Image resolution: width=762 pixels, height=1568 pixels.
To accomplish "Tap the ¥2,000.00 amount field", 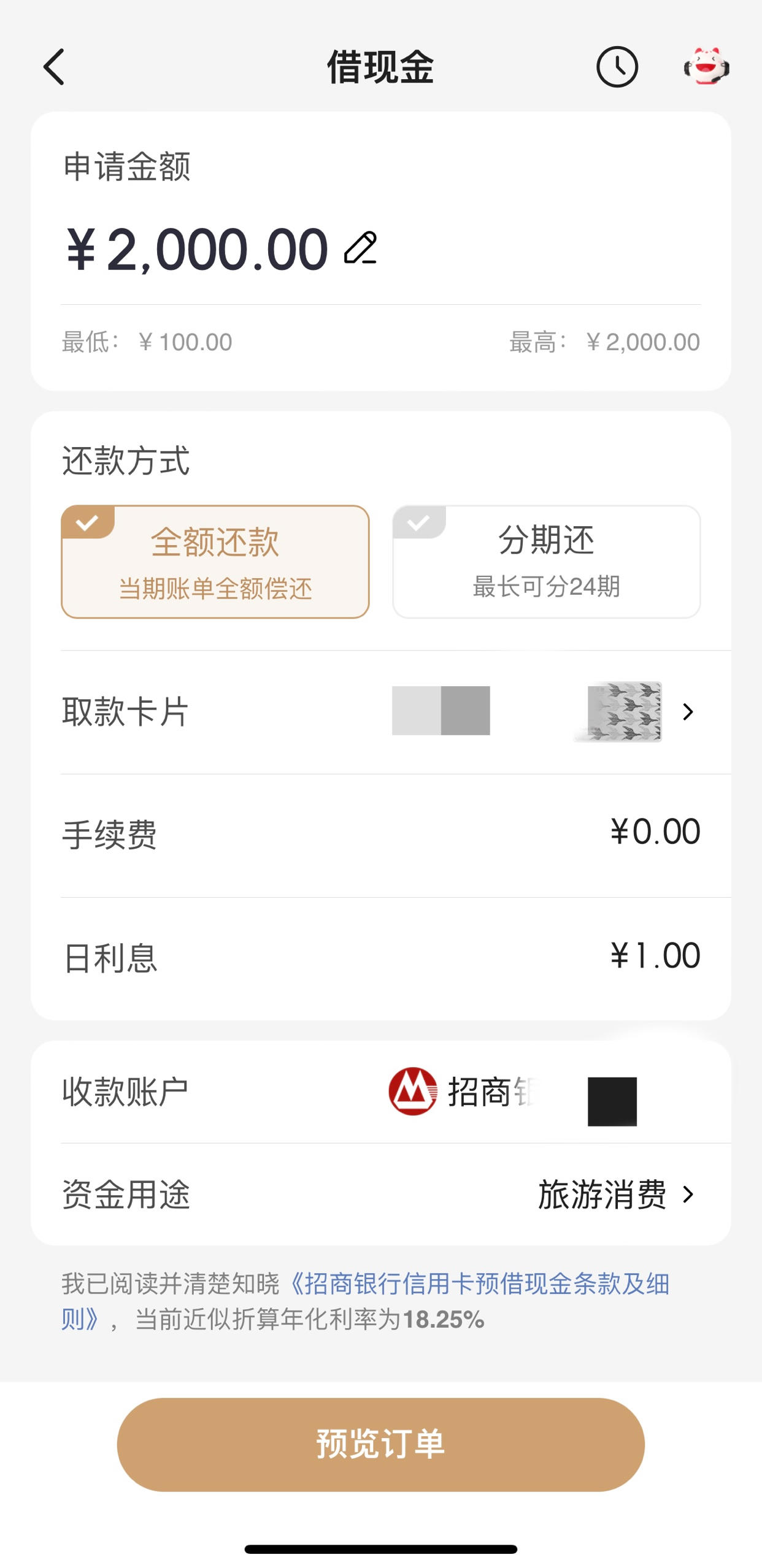I will coord(198,249).
